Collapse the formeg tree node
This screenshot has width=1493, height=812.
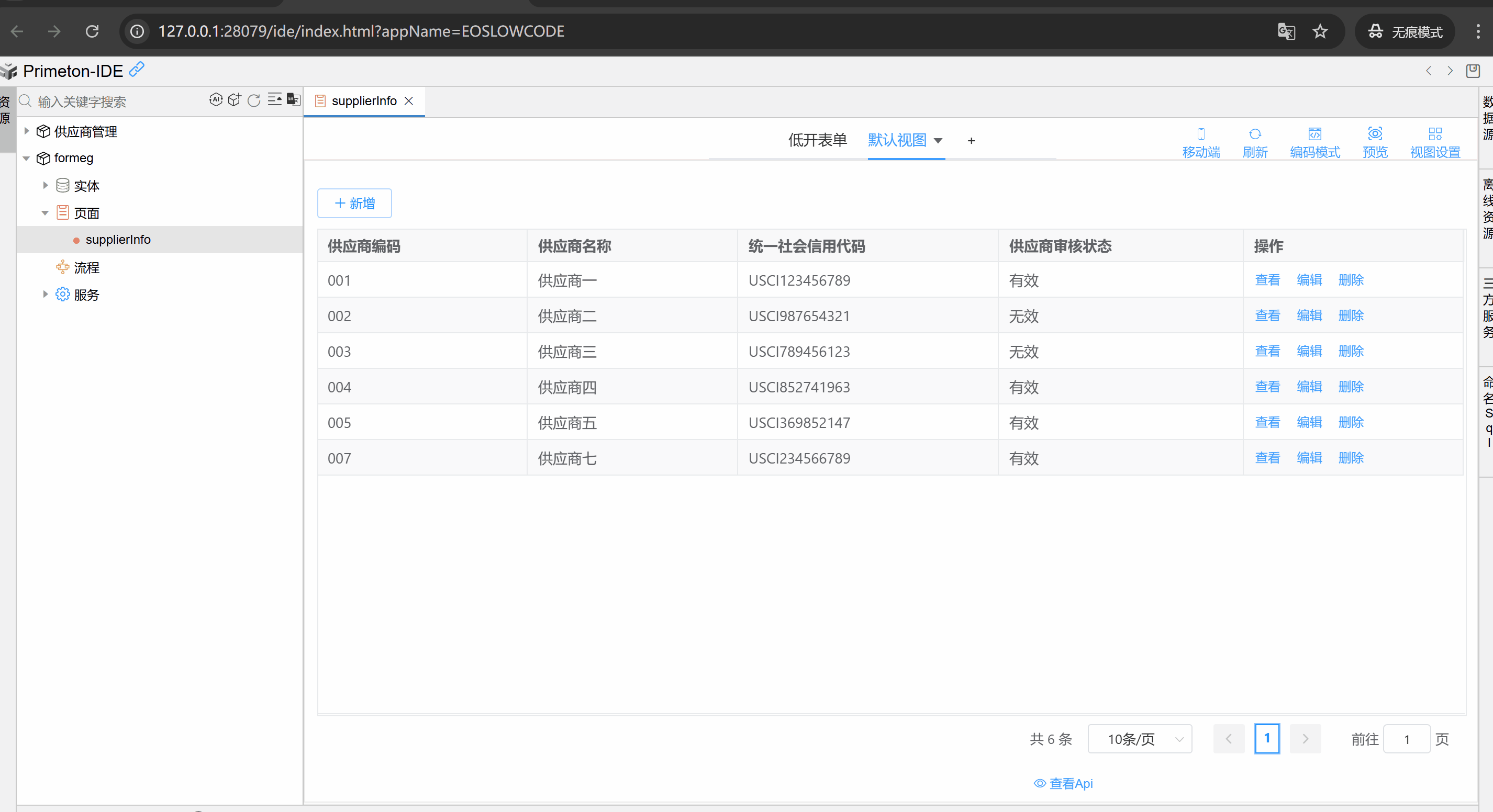(x=27, y=158)
